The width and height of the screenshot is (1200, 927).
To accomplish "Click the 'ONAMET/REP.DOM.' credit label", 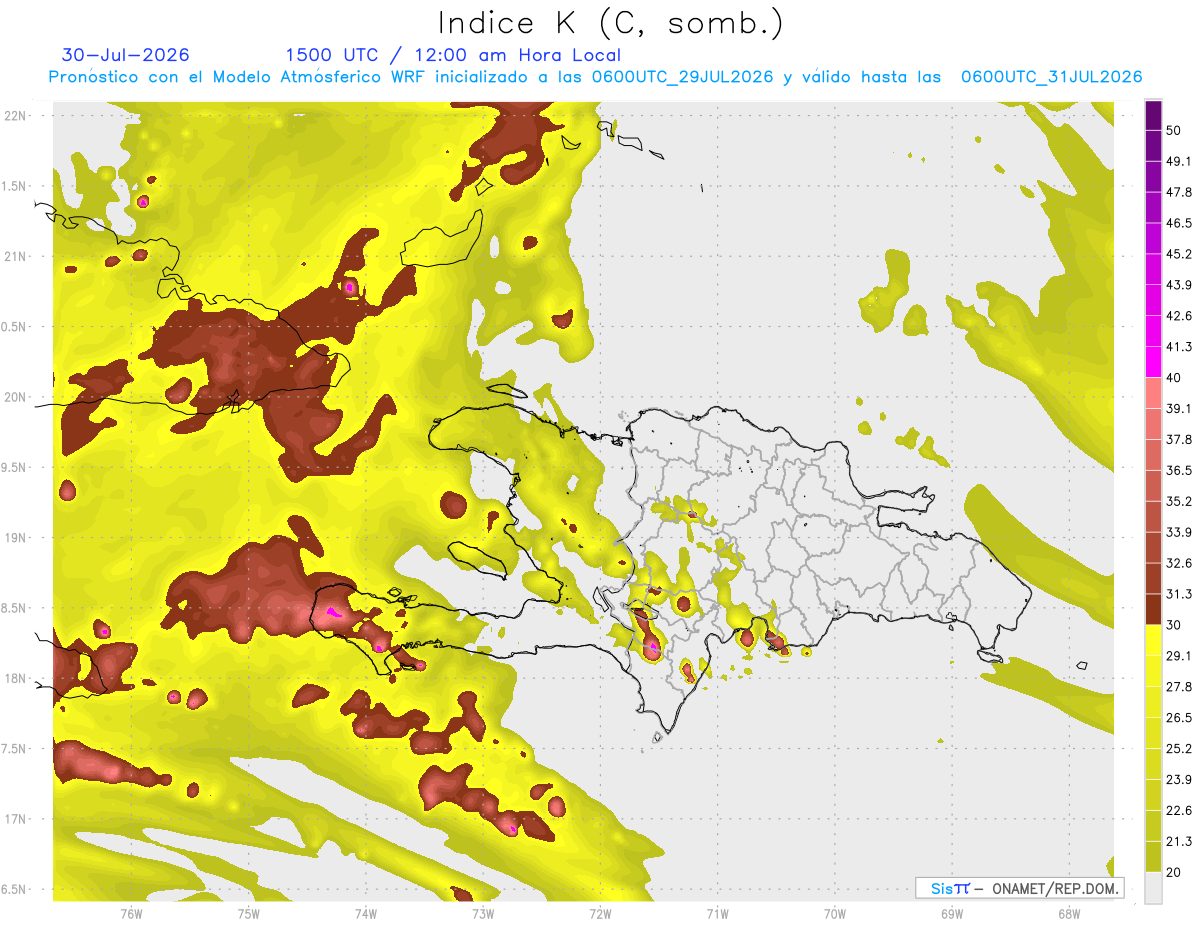I will [x=1053, y=887].
